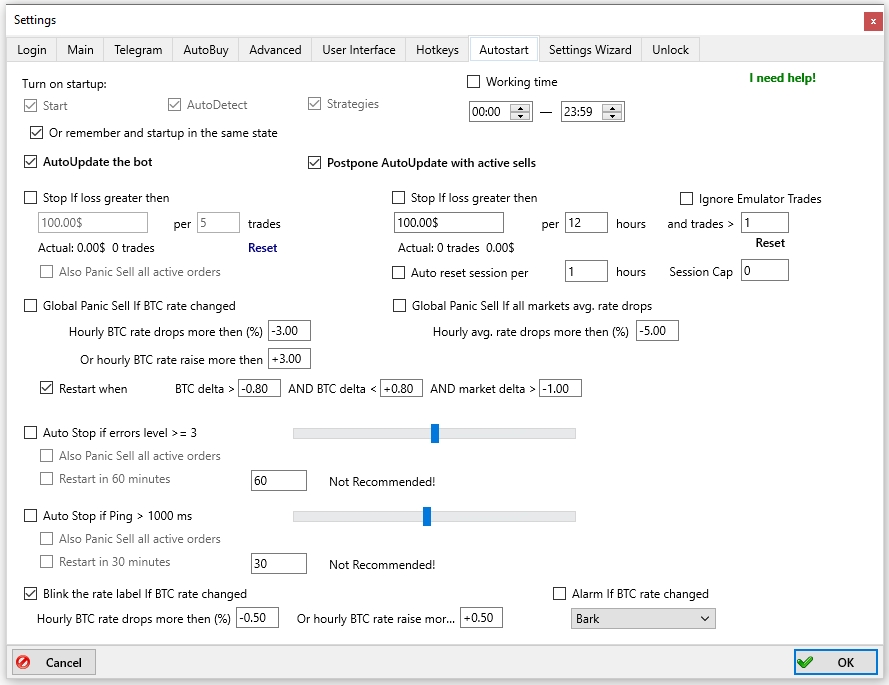Enable Stop If loss greater then per trades

[31, 197]
